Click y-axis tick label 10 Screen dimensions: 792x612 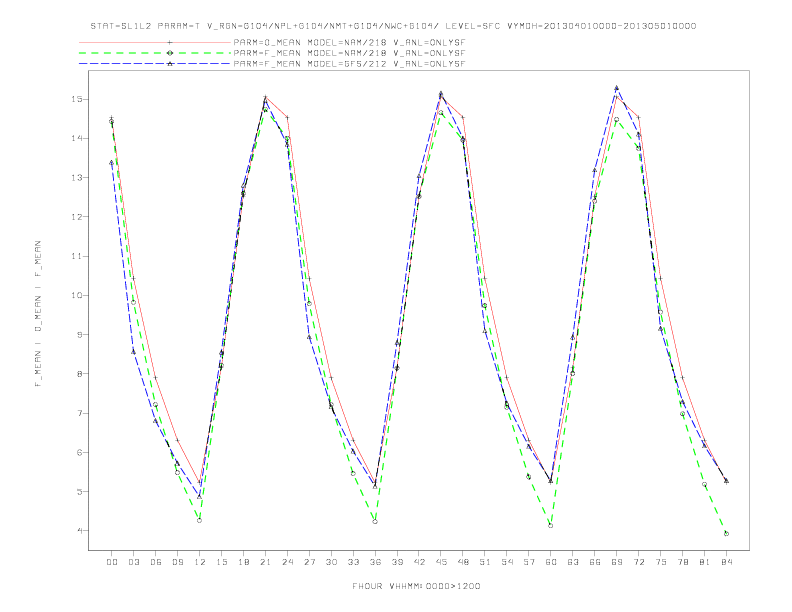coord(77,295)
